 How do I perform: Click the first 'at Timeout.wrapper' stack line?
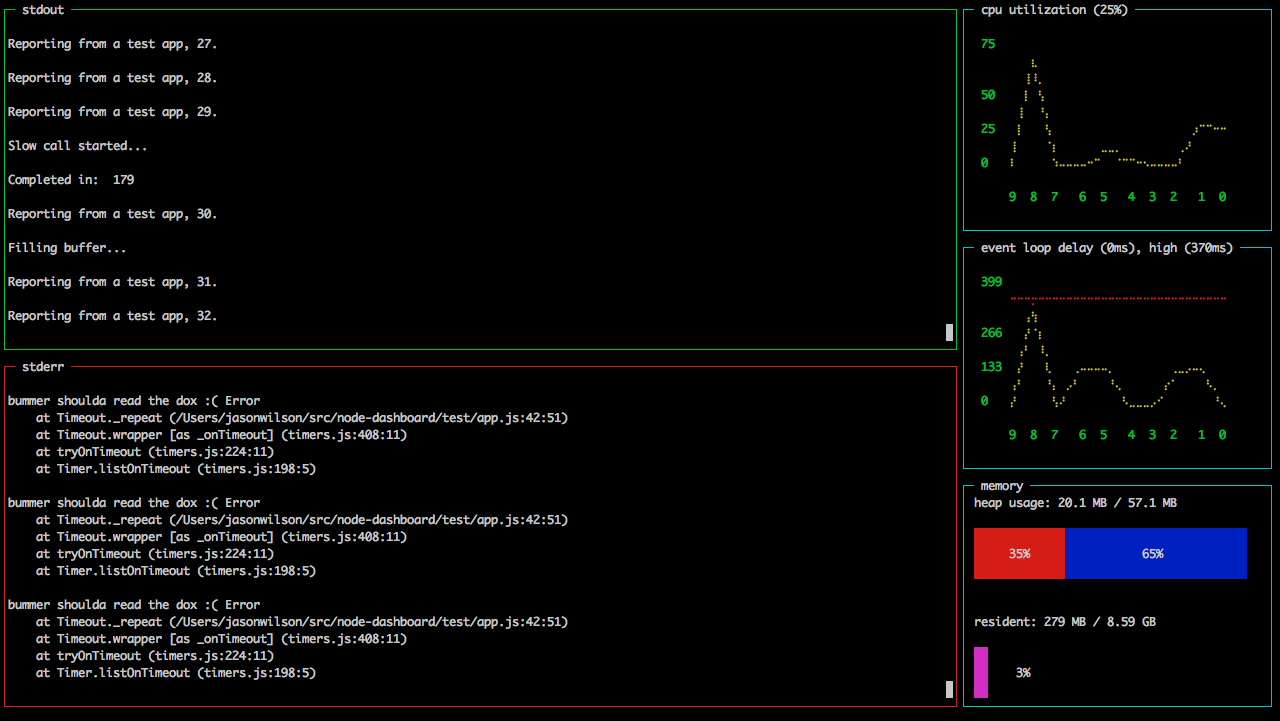click(221, 435)
